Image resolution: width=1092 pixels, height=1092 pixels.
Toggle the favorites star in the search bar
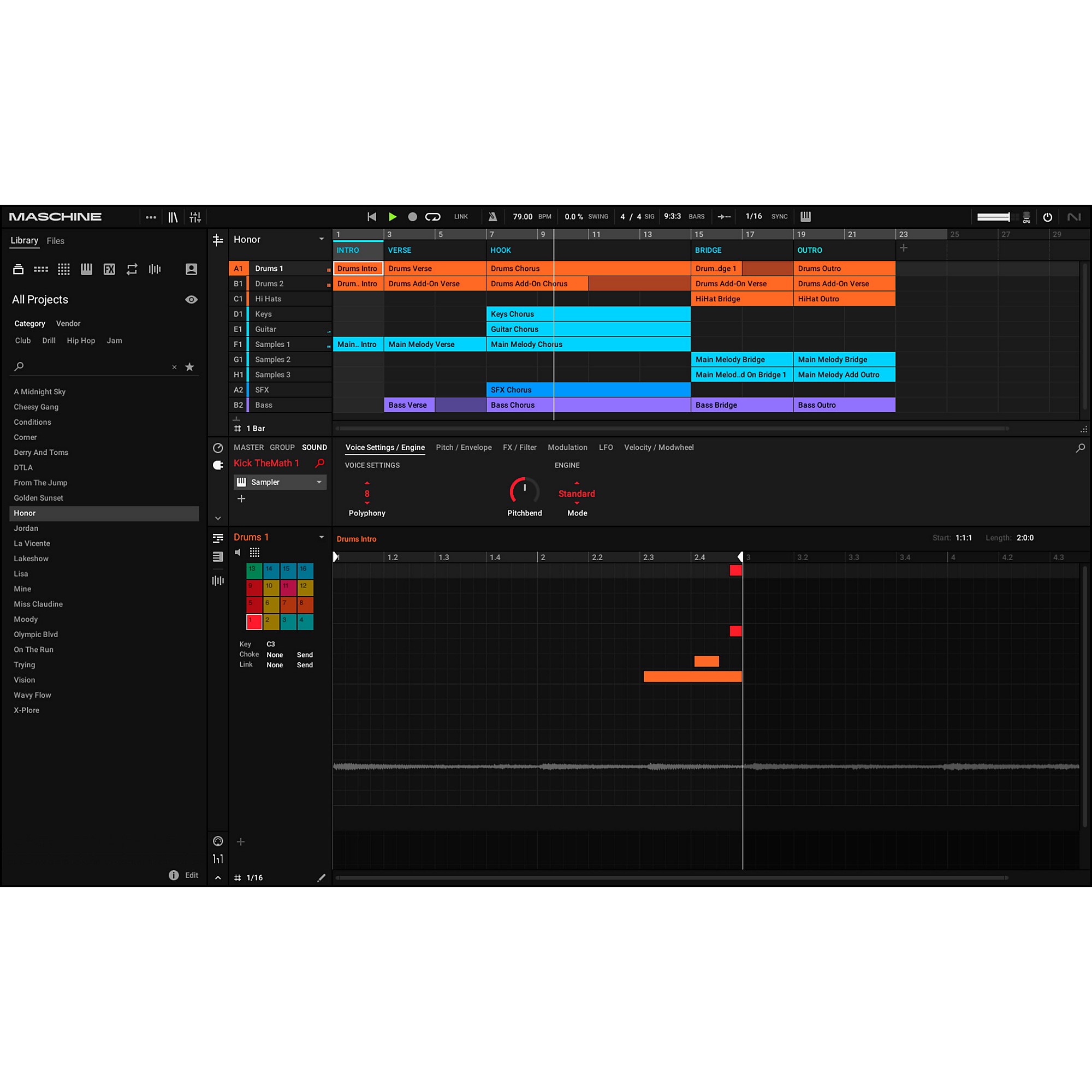pyautogui.click(x=190, y=367)
